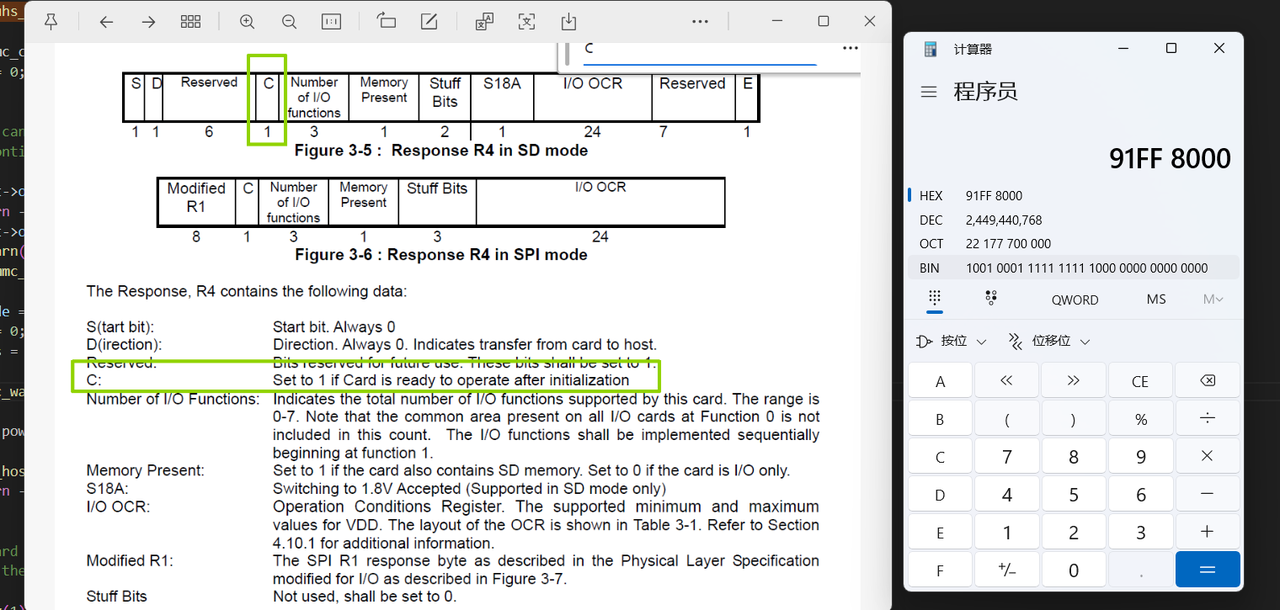
Task: Translate text in the image
Action: (x=485, y=22)
